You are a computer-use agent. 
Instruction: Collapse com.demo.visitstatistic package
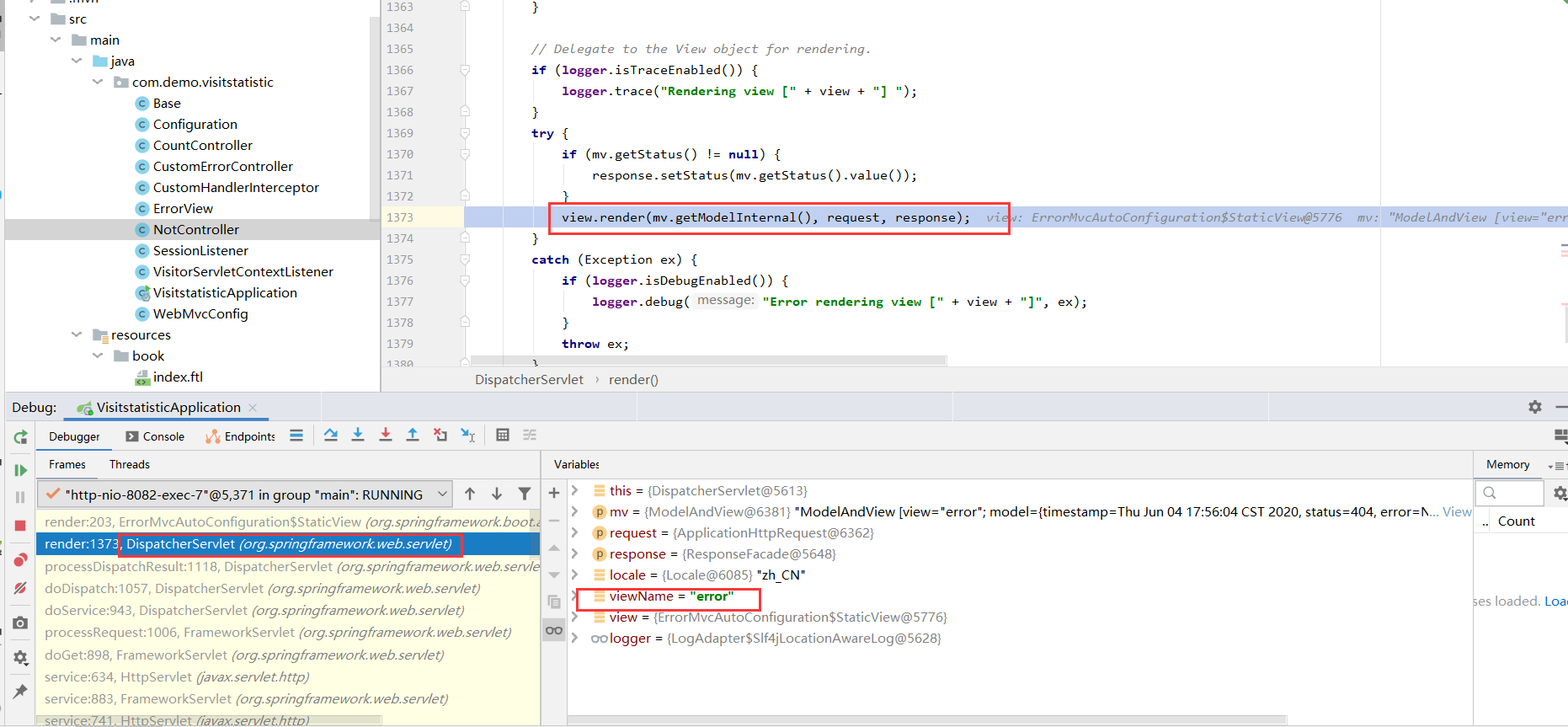click(x=98, y=82)
